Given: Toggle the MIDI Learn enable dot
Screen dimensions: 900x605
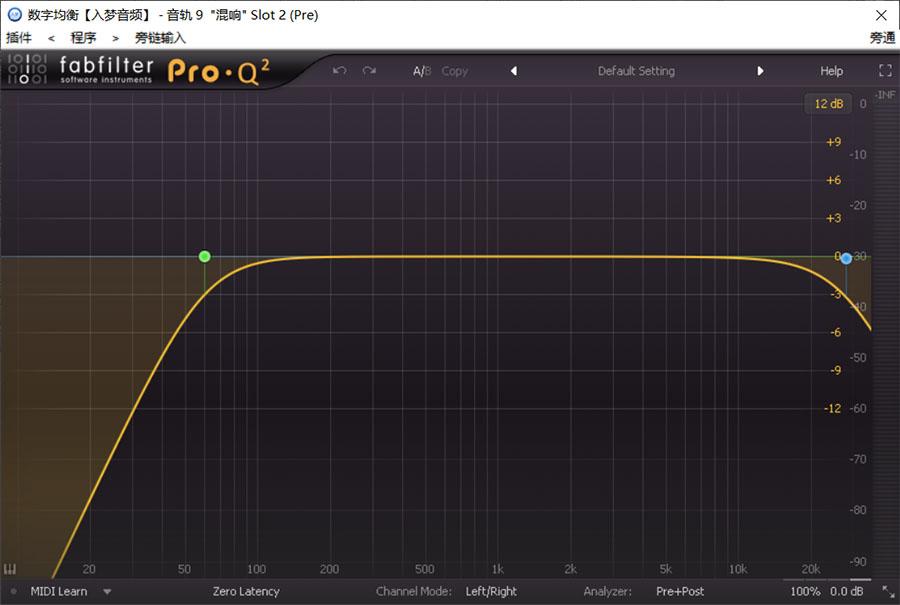Looking at the screenshot, I should tap(14, 591).
